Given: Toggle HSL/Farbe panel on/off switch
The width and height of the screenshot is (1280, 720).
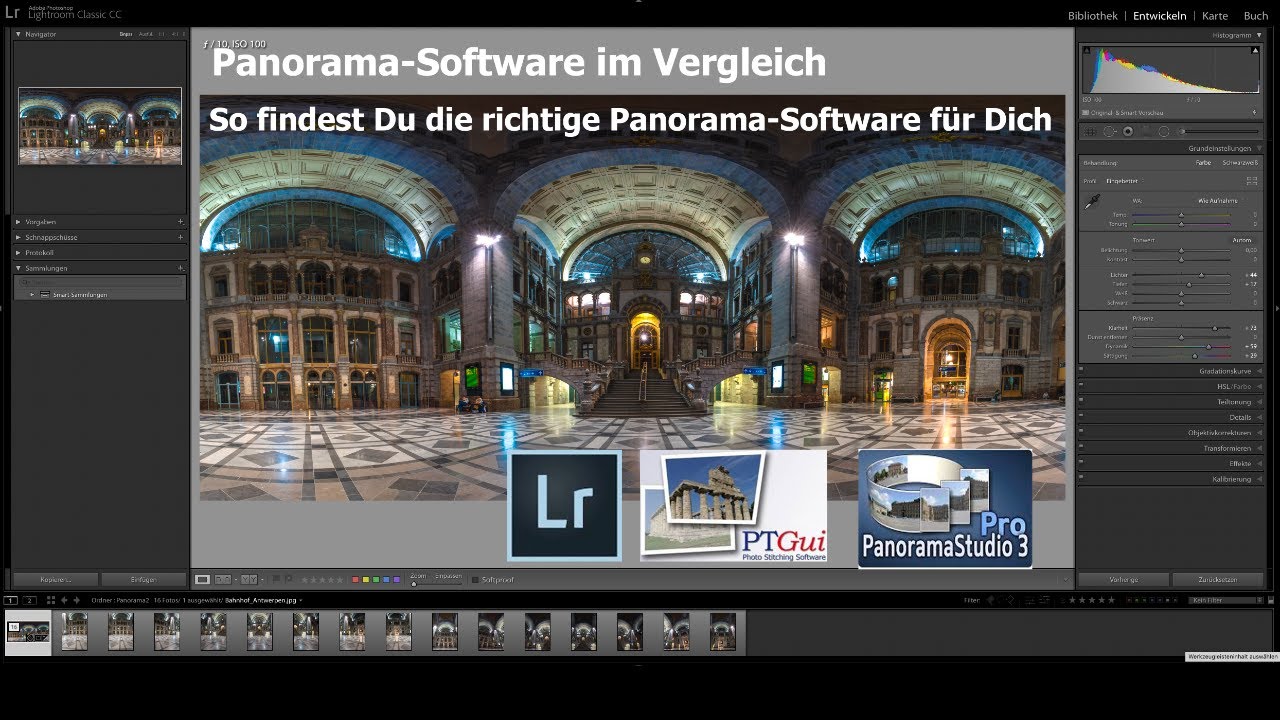Looking at the screenshot, I should 1081,386.
